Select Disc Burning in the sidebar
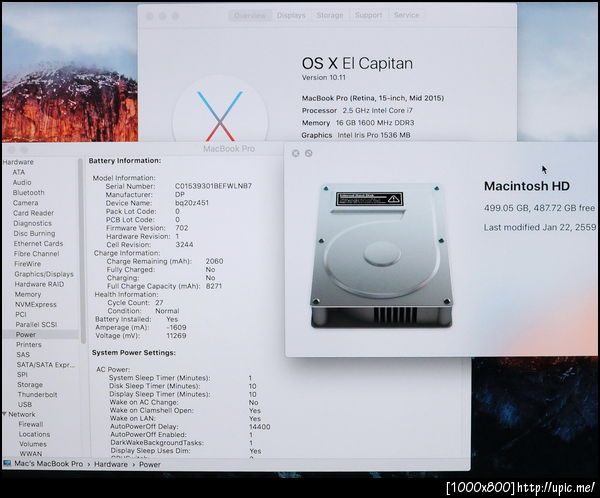Viewport: 600px width, 498px height. [x=34, y=233]
